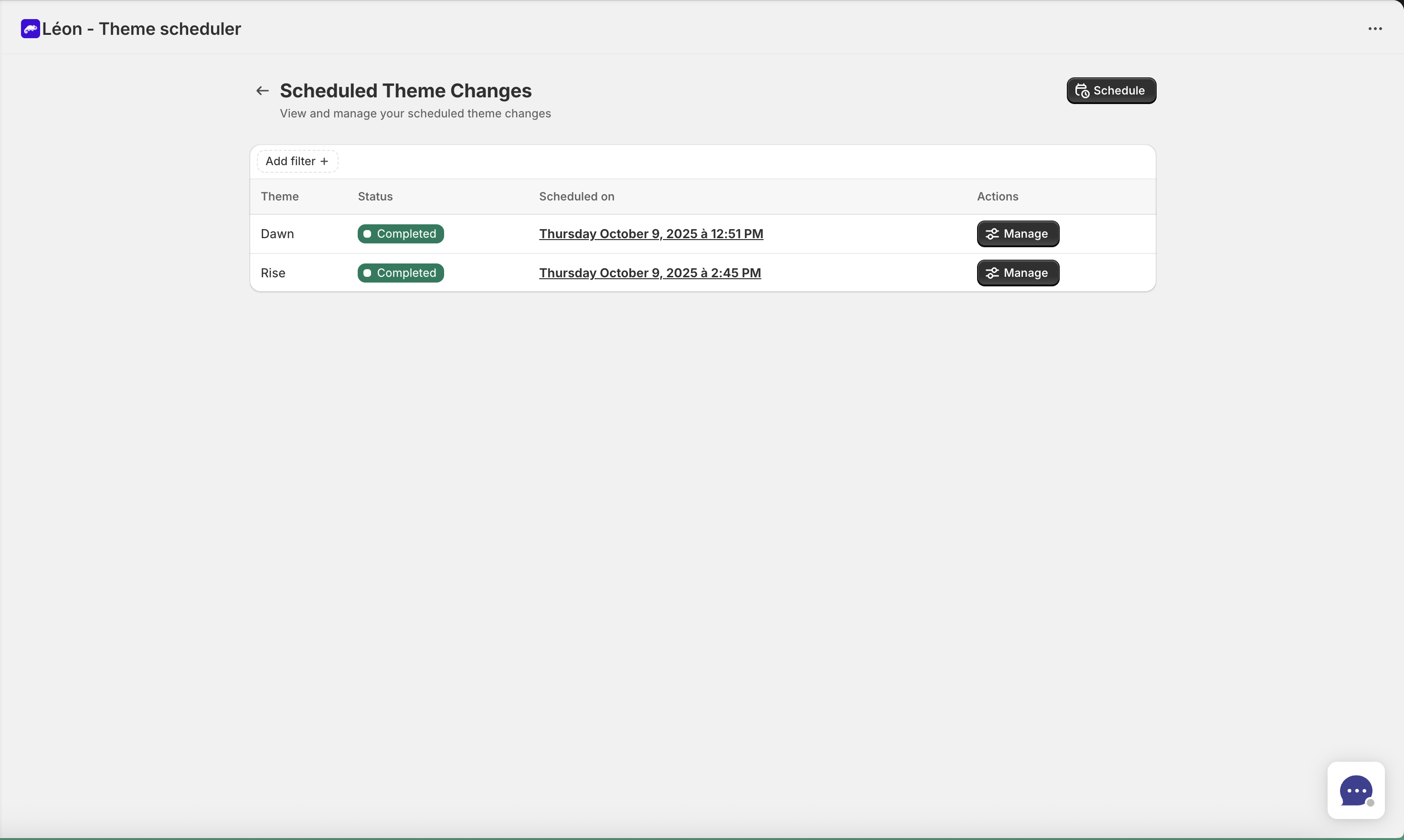Open Rise's scheduled date link
Viewport: 1404px width, 840px height.
[649, 273]
